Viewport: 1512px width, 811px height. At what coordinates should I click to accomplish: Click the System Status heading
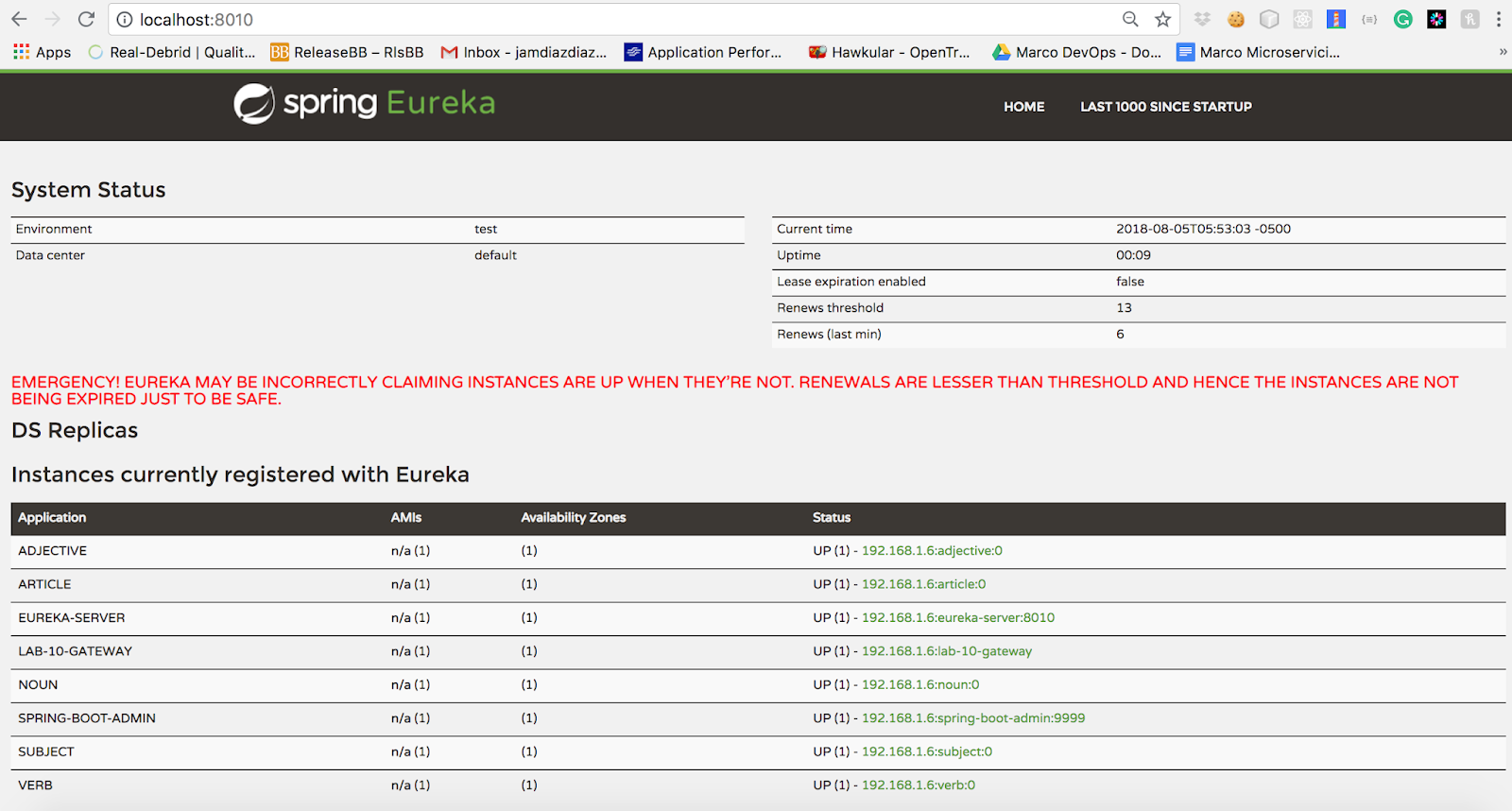[x=89, y=190]
